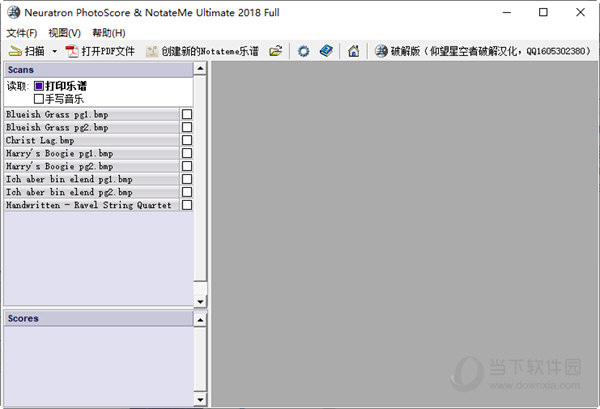Check the box for Handwritten - Ravel String Quartet

pos(187,205)
